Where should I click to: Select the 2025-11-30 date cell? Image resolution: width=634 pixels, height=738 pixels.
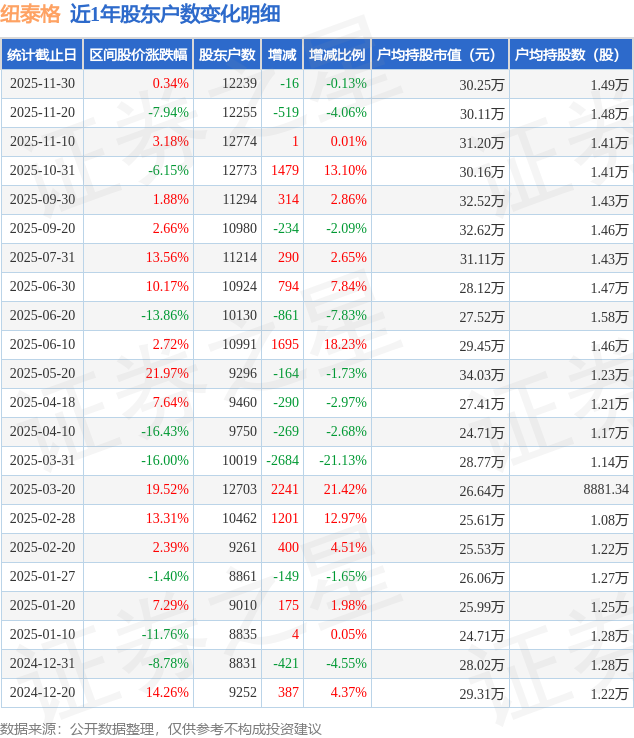tap(43, 84)
